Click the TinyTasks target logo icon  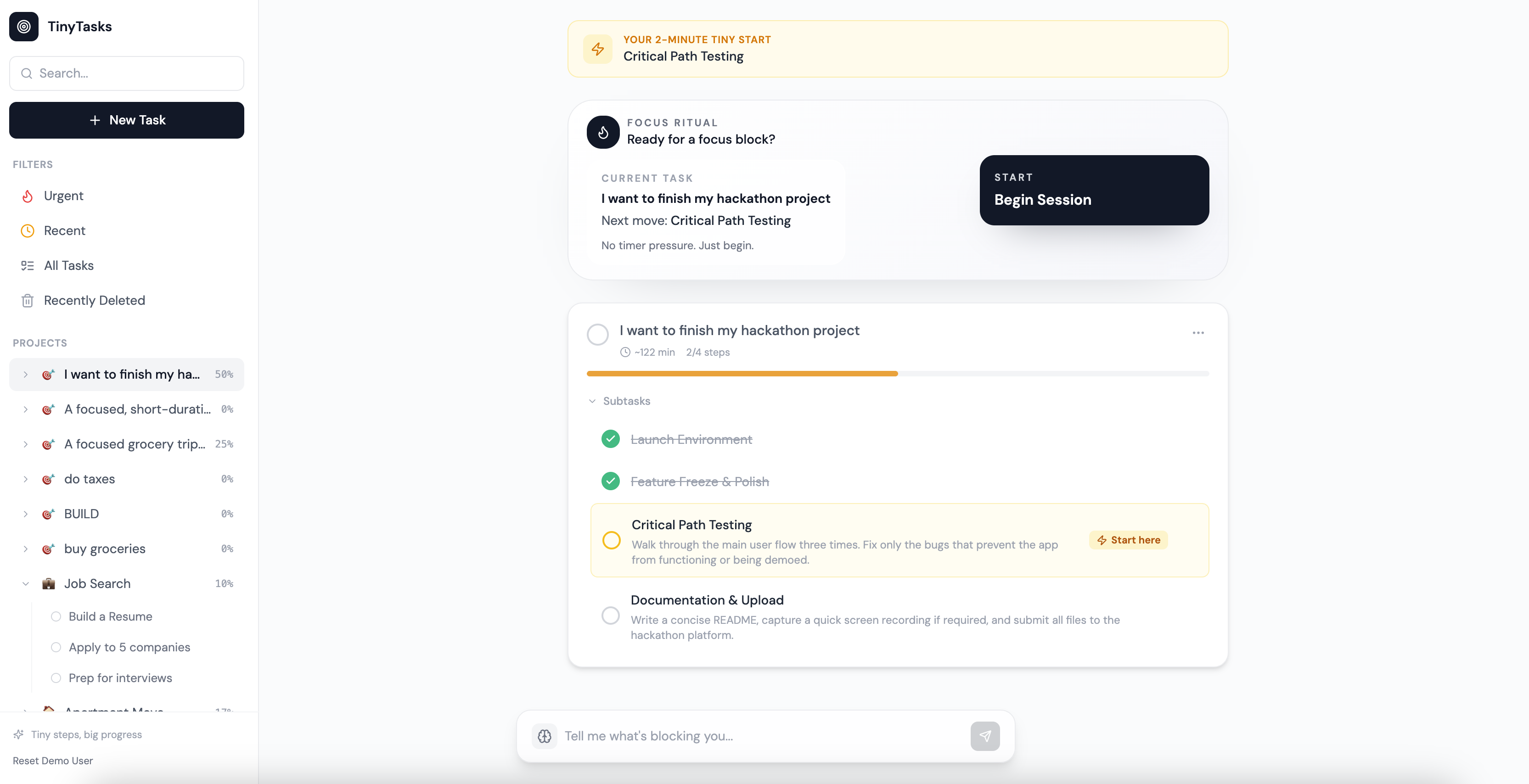pos(24,26)
